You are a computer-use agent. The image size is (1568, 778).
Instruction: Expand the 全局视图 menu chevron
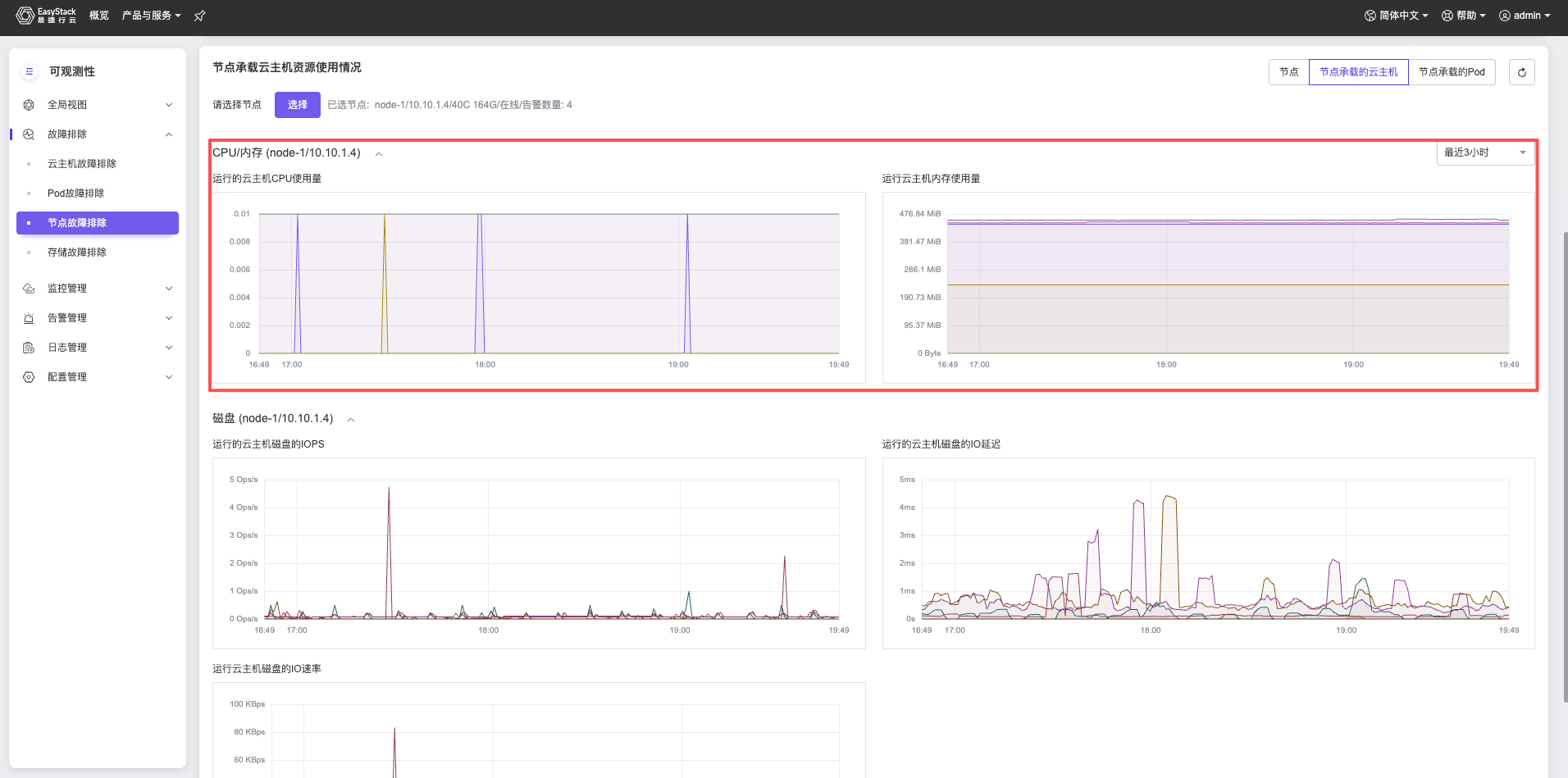tap(169, 105)
